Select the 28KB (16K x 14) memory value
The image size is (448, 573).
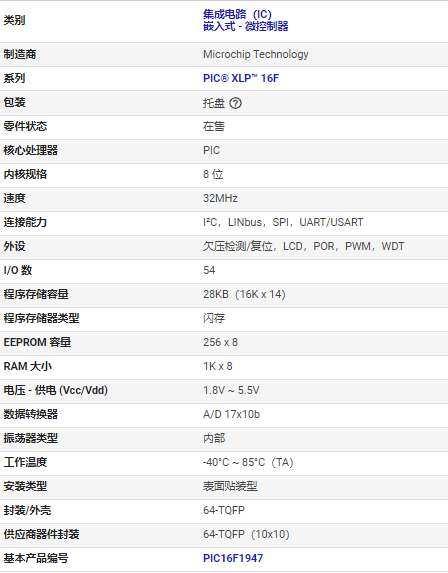(244, 294)
